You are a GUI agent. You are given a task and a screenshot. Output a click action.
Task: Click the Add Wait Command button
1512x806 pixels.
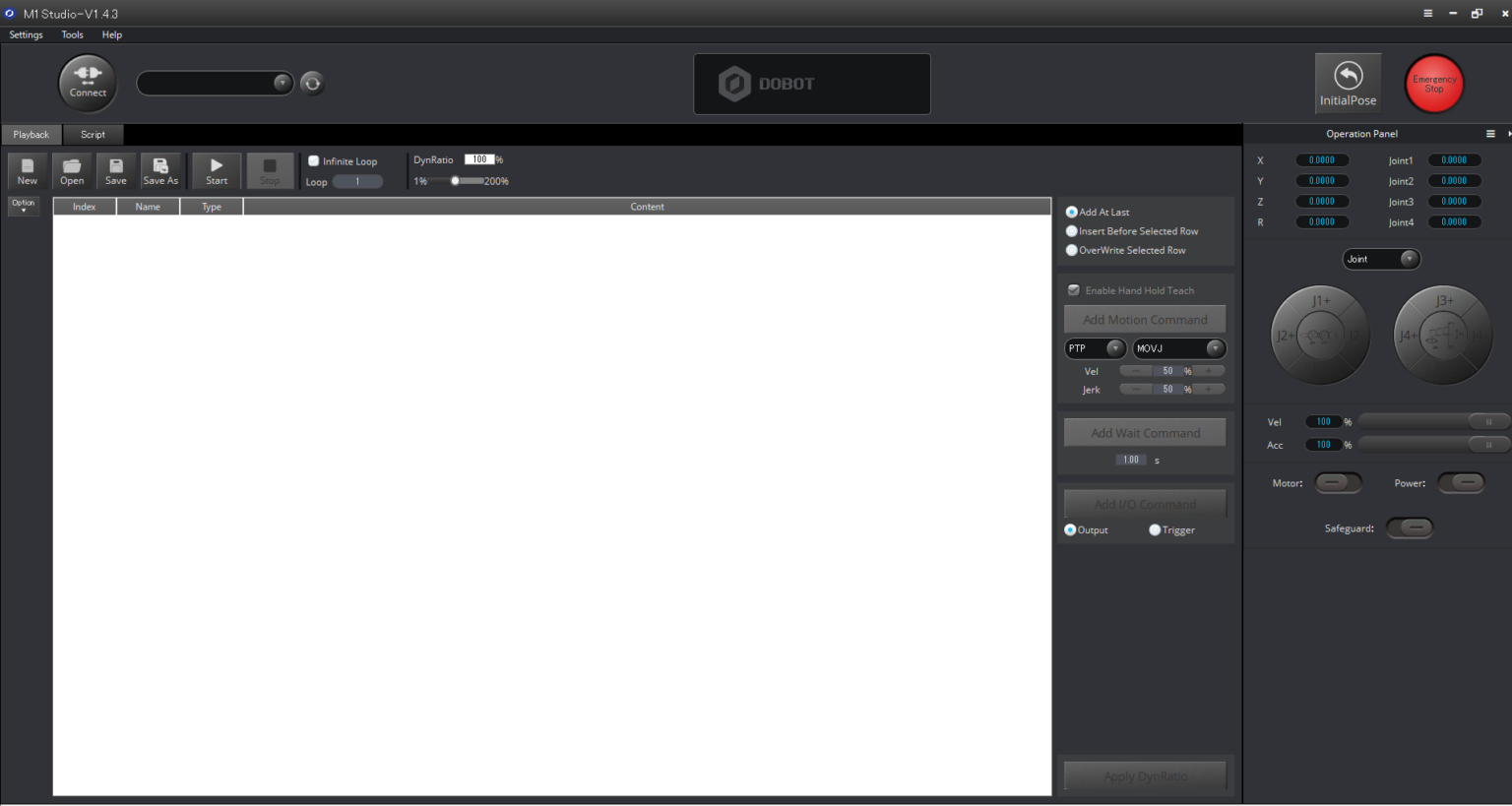[x=1145, y=433]
